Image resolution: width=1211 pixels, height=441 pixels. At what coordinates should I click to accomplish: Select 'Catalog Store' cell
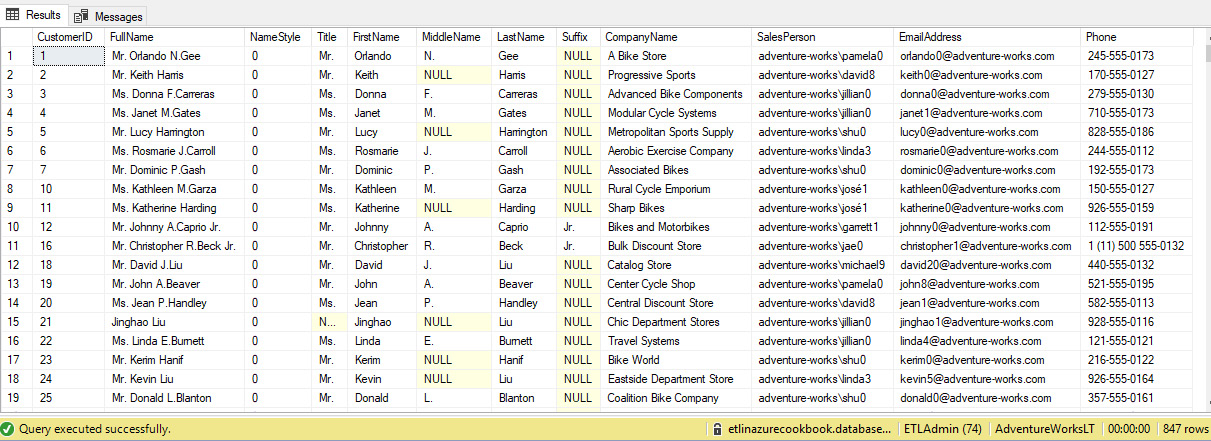click(676, 265)
